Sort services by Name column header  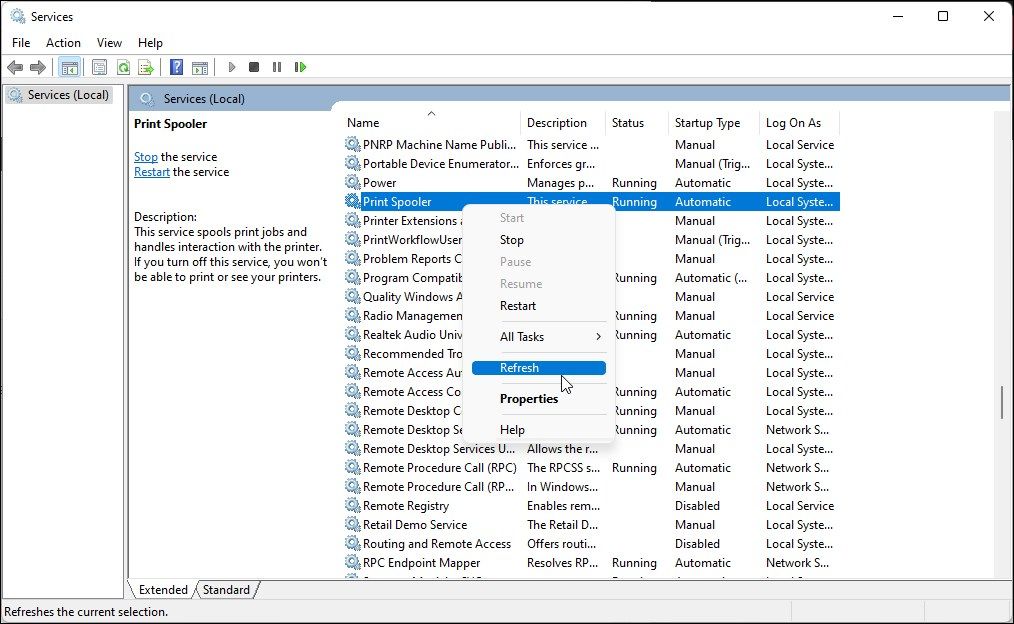pos(363,123)
